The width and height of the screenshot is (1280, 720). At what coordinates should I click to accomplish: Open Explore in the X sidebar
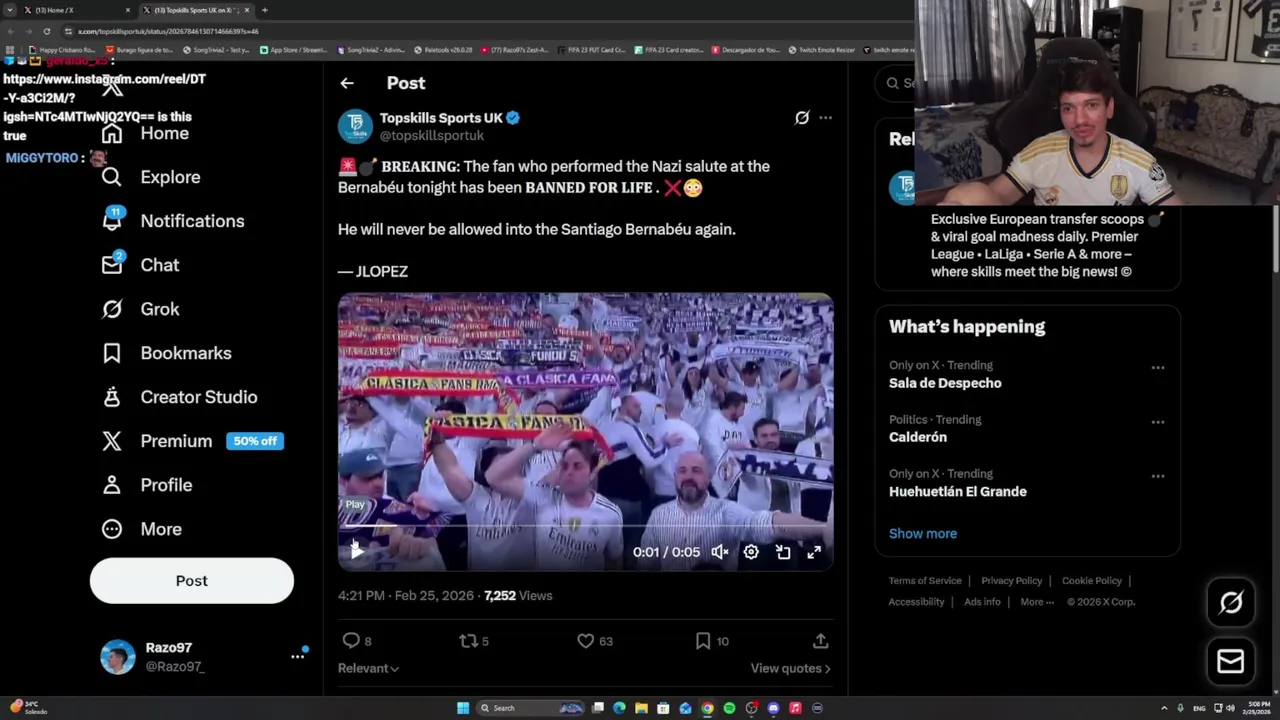pyautogui.click(x=151, y=177)
